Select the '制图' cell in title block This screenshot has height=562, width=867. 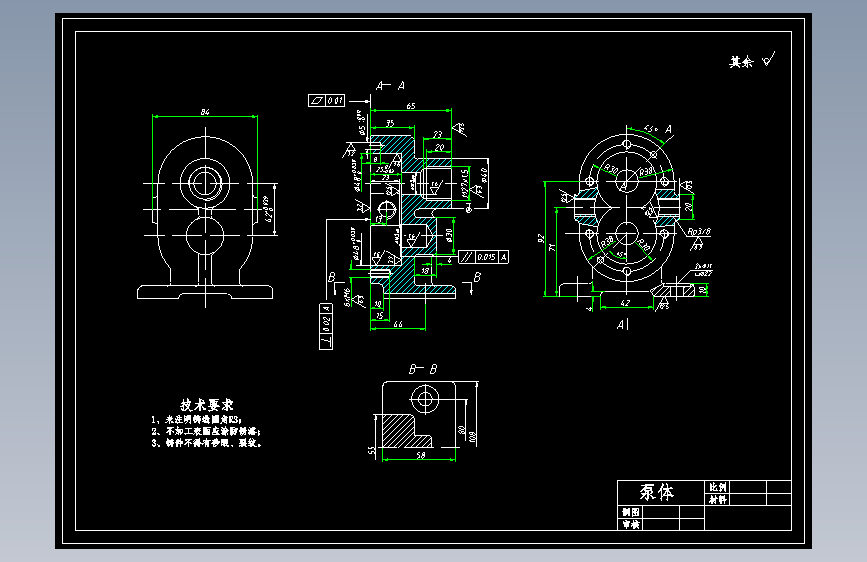coord(630,512)
